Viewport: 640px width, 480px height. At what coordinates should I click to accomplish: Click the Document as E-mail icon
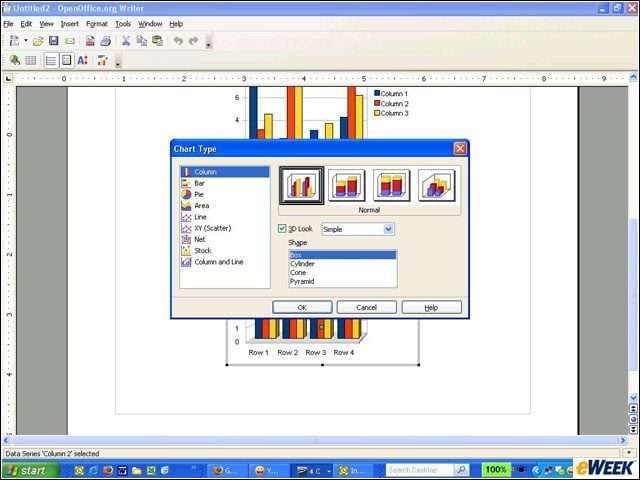[x=70, y=41]
